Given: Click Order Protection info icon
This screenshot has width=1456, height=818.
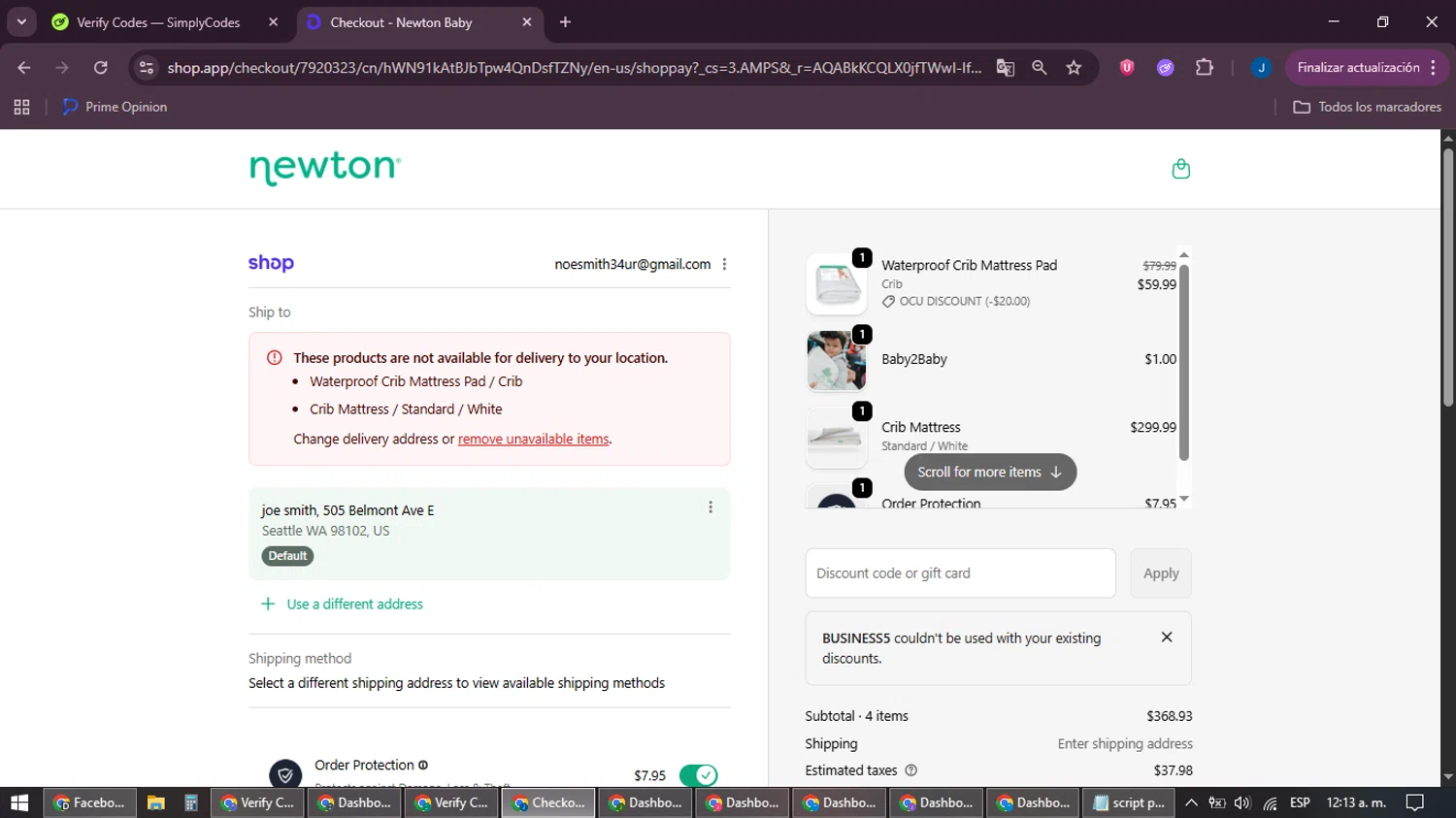Looking at the screenshot, I should click(x=423, y=765).
